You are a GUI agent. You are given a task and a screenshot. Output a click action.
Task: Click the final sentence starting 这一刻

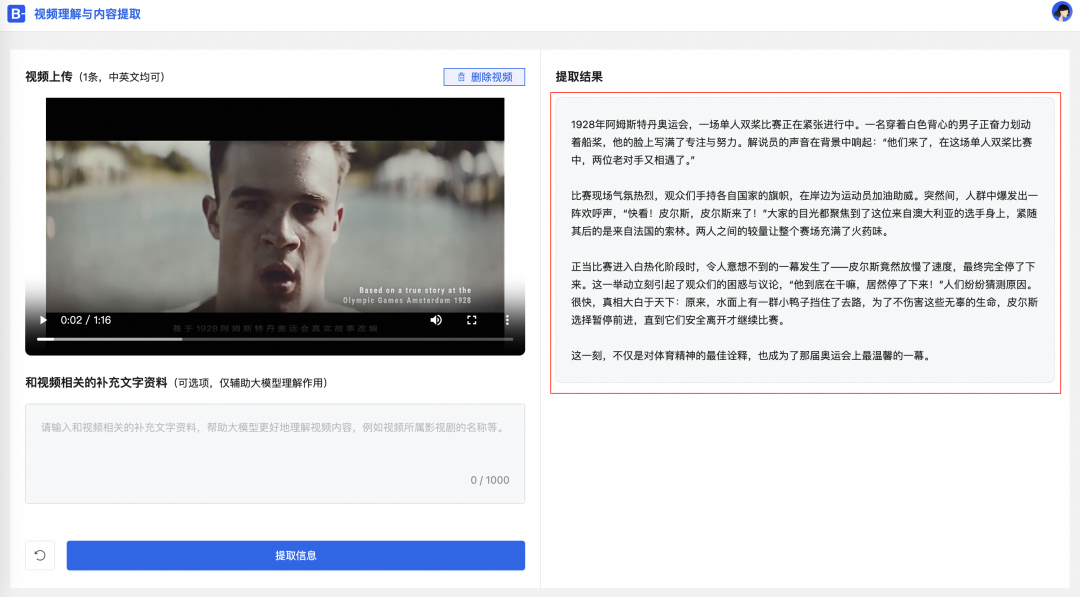coord(752,356)
